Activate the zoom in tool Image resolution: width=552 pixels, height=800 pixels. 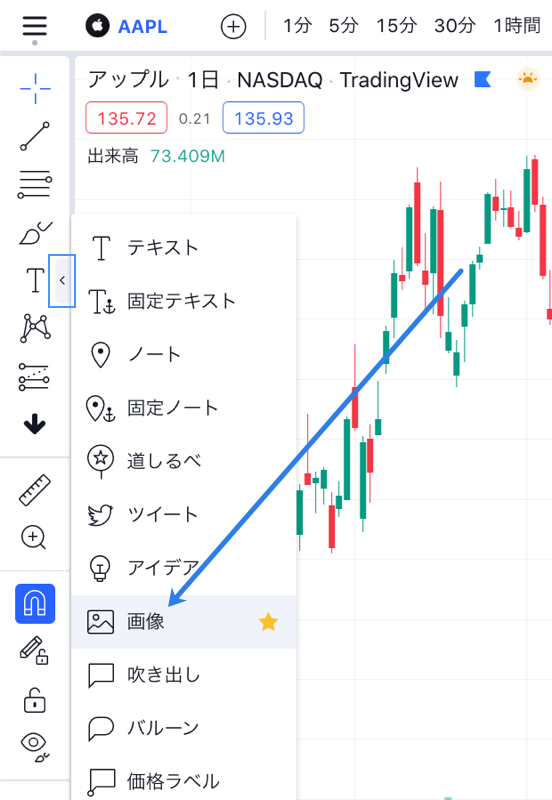34,538
